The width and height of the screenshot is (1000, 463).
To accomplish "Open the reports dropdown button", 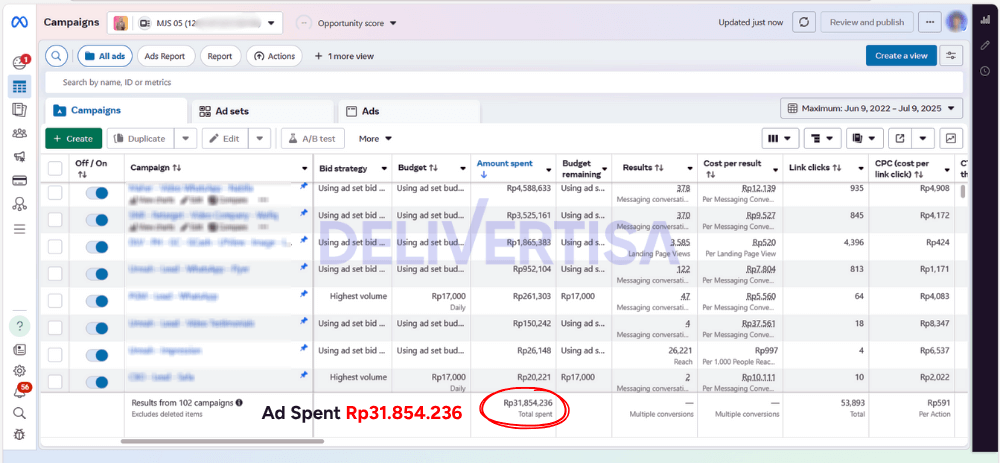I will (865, 138).
